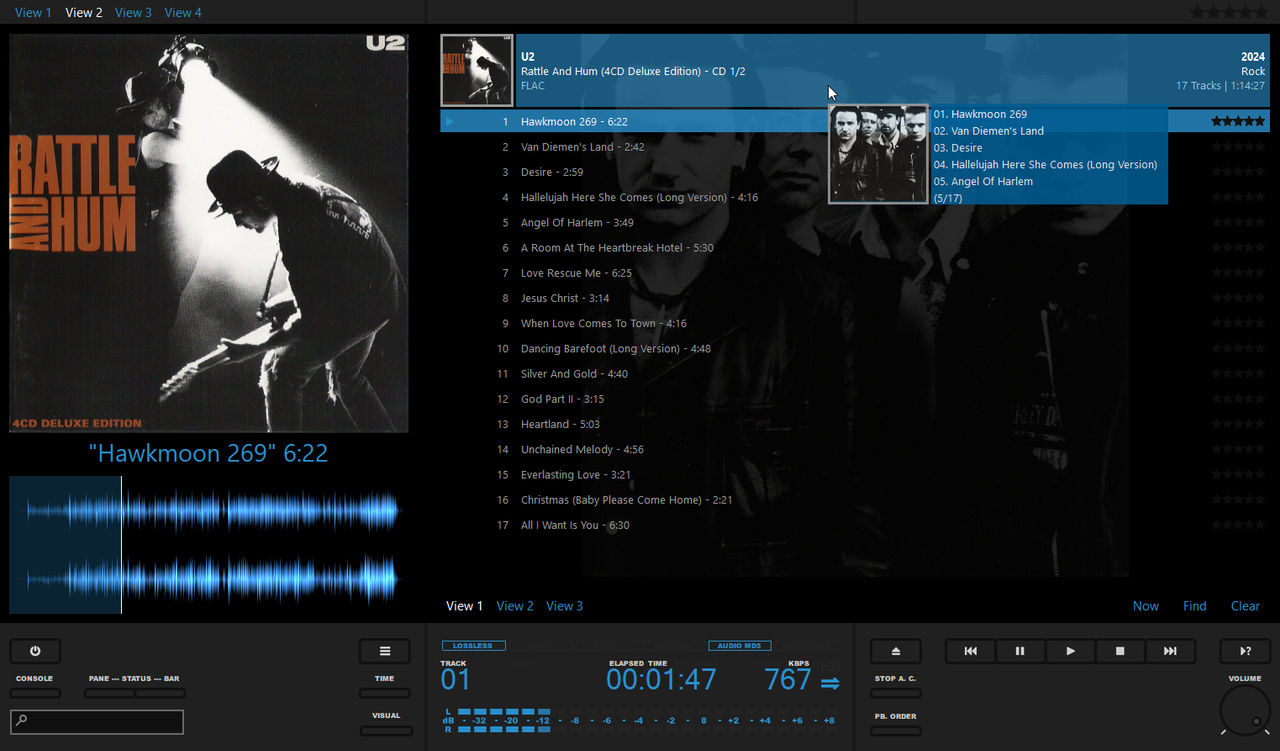Viewport: 1280px width, 751px height.
Task: Click the power button icon
Action: (35, 651)
